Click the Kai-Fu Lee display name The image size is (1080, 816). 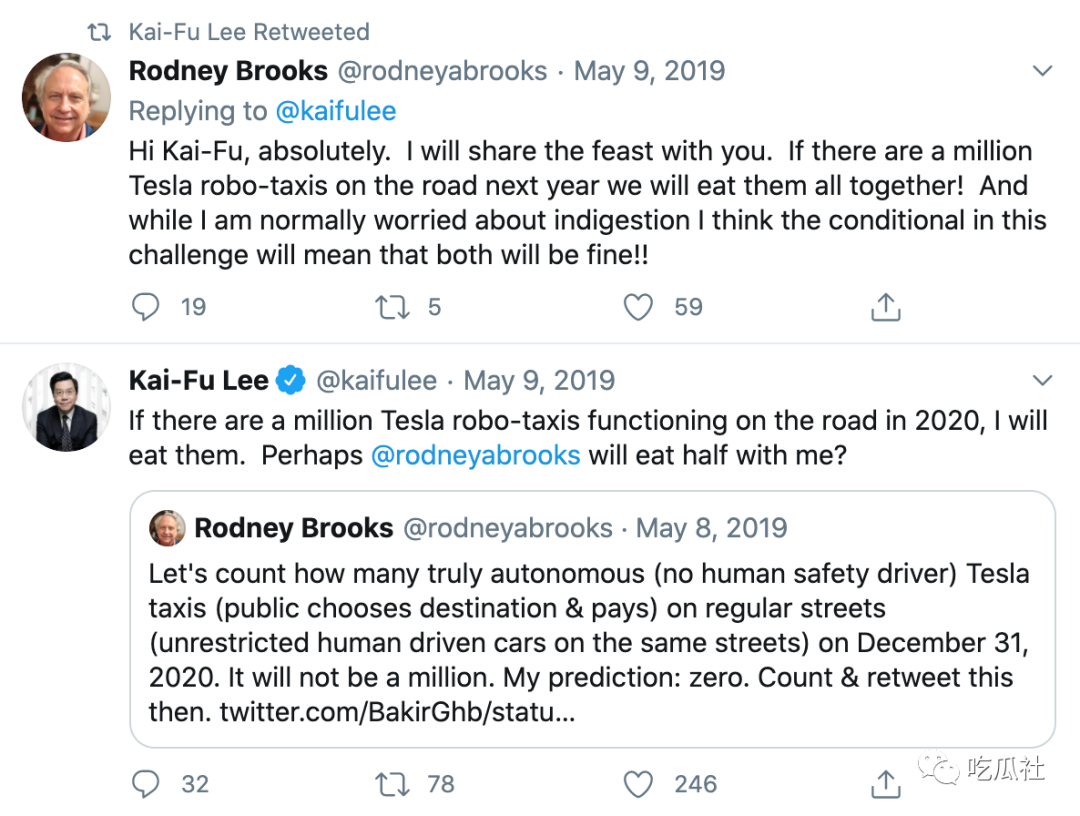198,380
